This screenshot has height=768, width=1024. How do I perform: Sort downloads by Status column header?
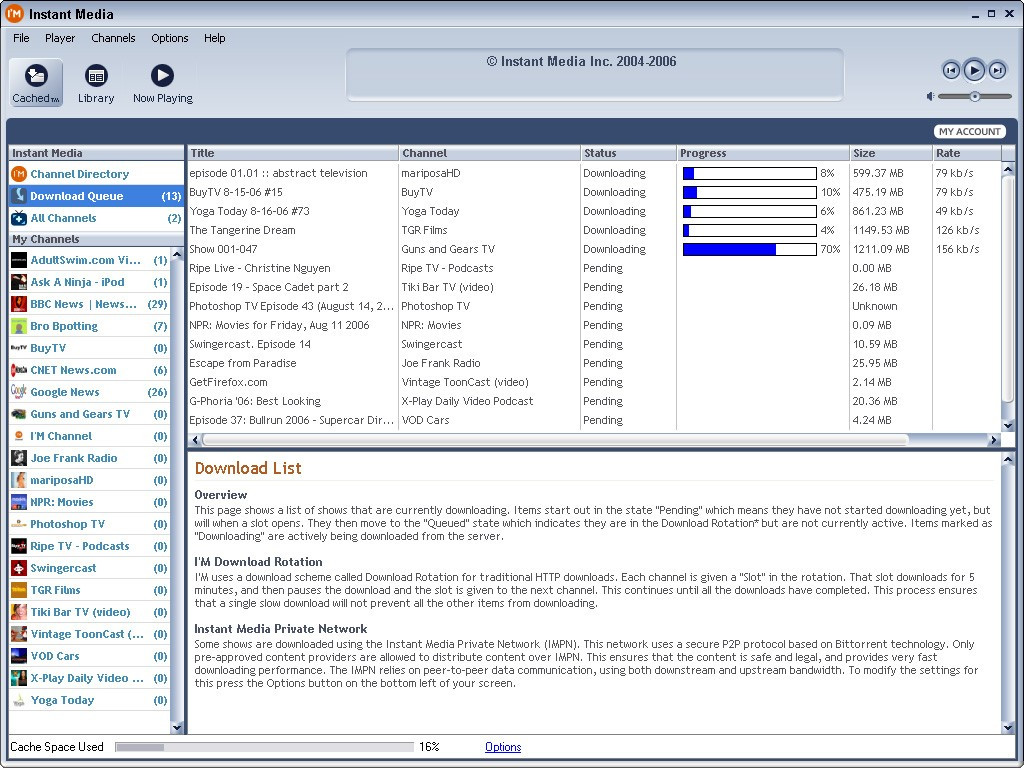[x=629, y=153]
